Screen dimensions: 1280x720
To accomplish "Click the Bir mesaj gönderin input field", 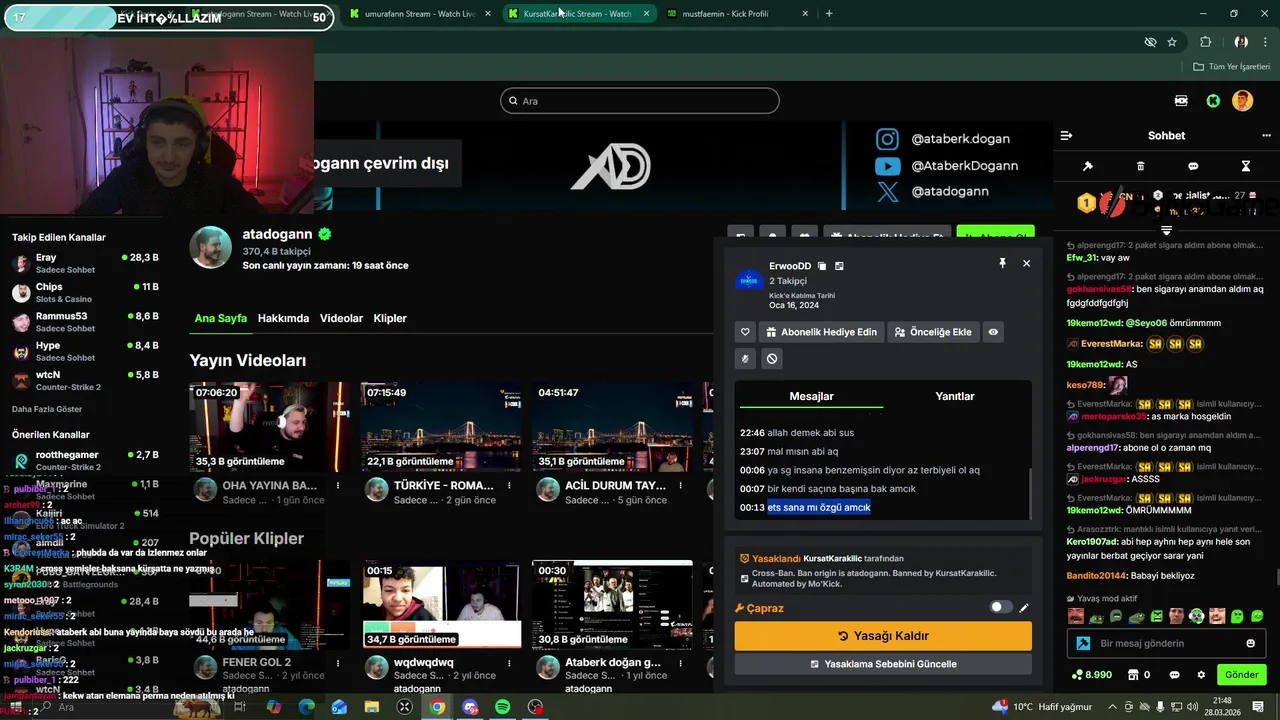I will click(1166, 643).
